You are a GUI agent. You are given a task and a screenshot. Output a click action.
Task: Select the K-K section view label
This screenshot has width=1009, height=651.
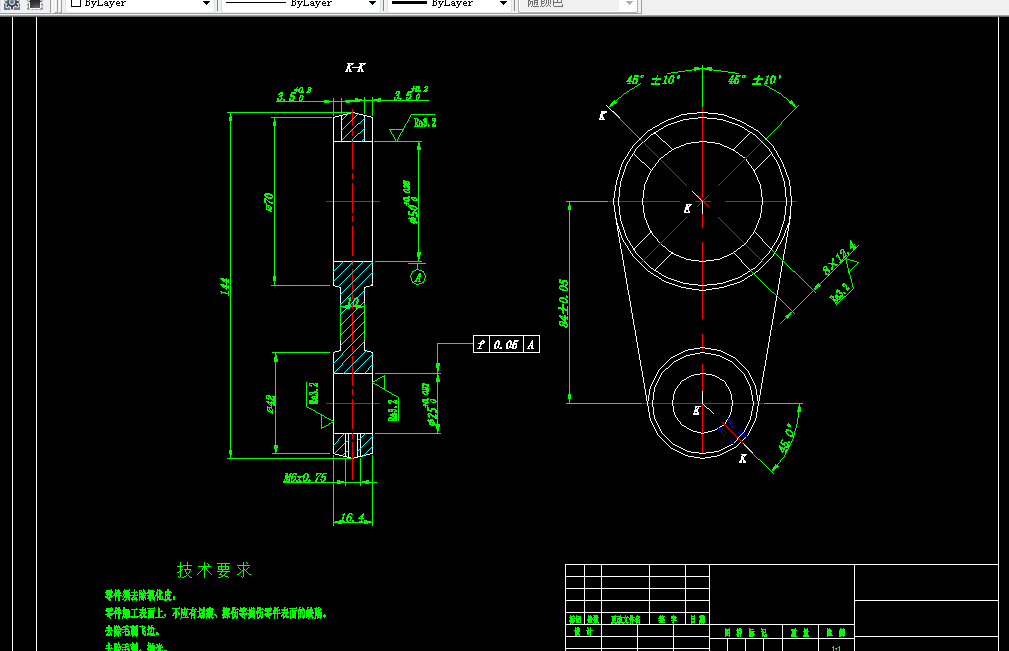click(x=355, y=68)
